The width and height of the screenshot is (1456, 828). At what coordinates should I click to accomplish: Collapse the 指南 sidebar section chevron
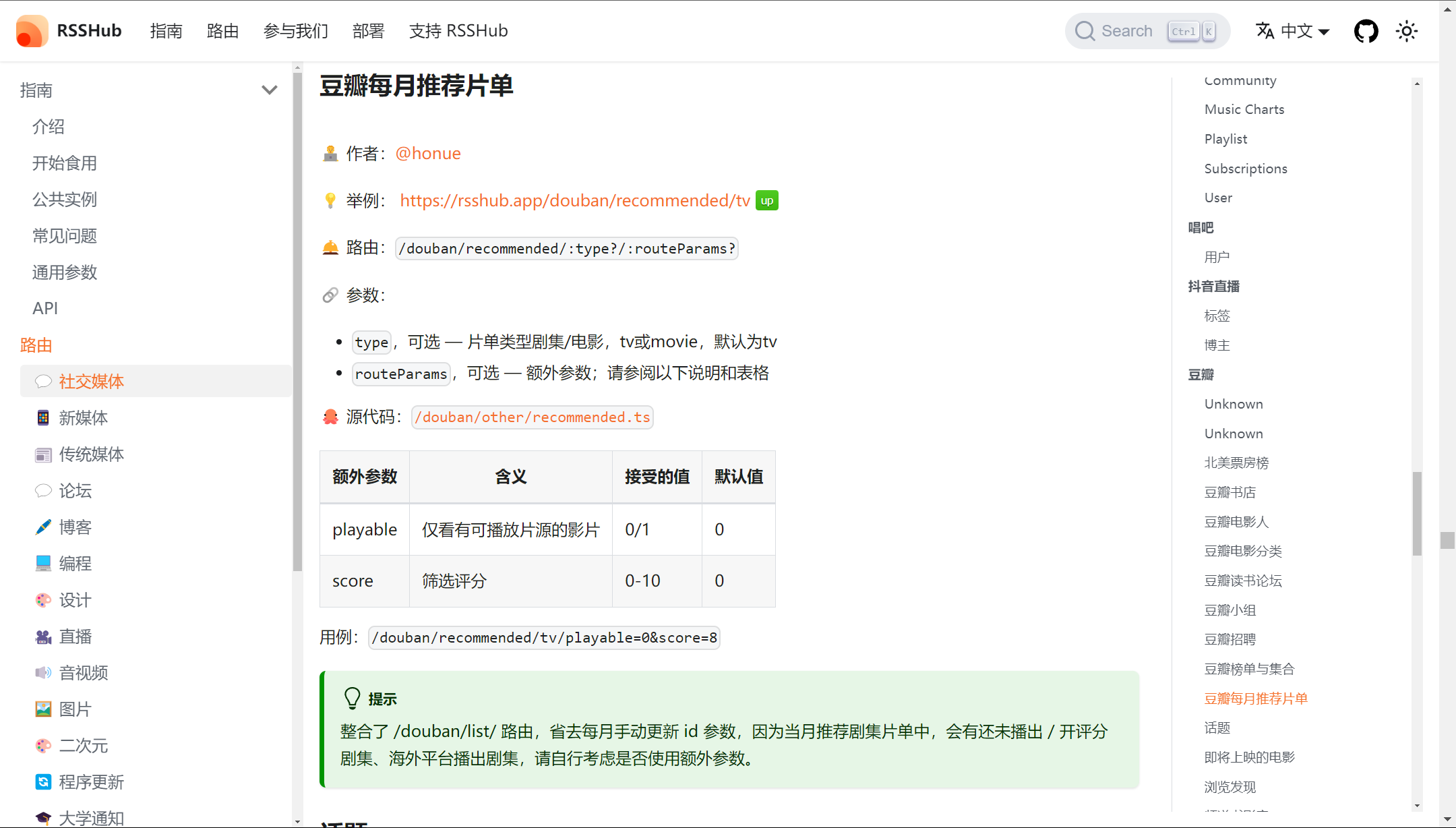(270, 90)
